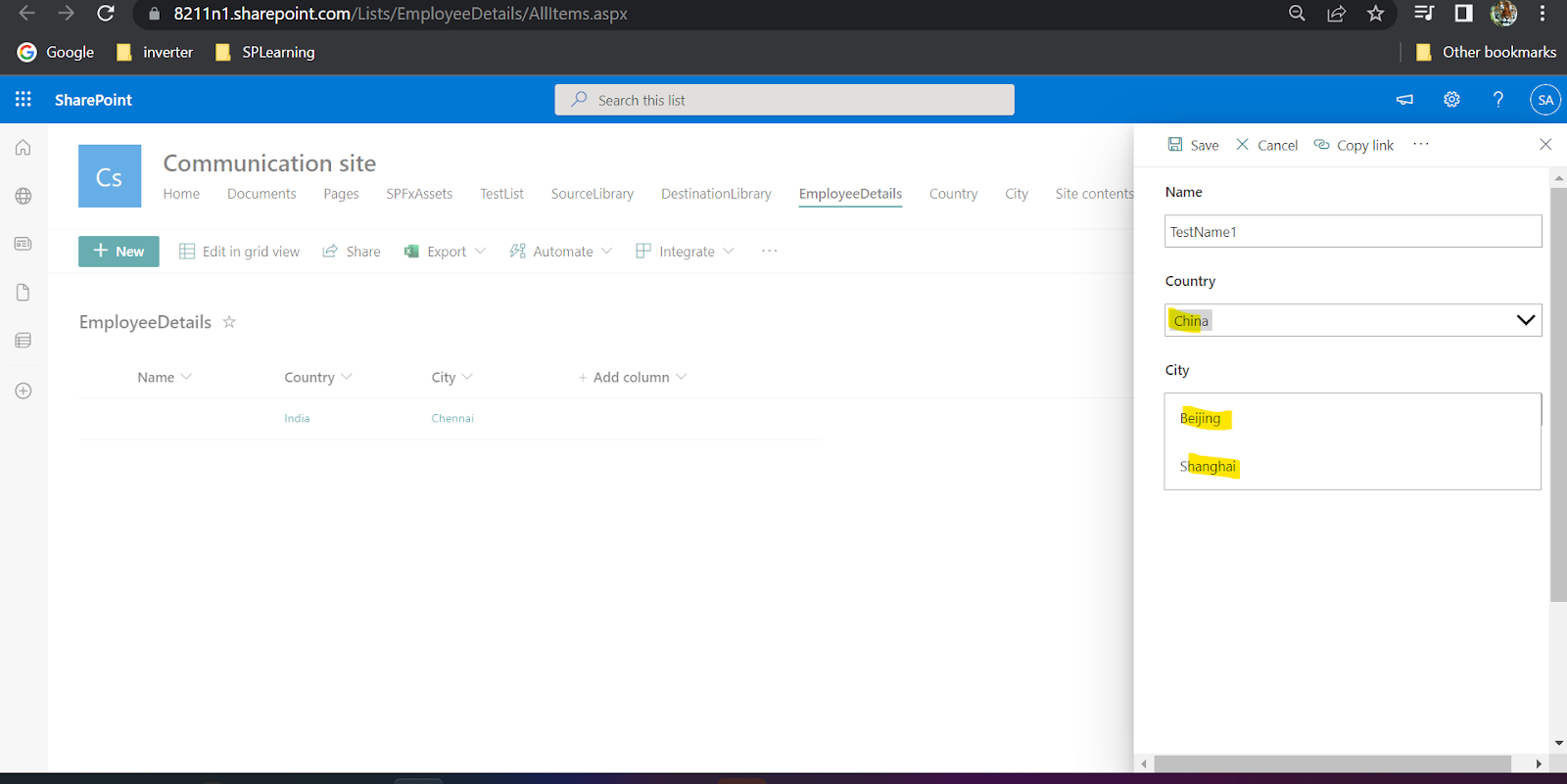Click the form panel horizontal scrollbar
Screen dimensions: 1567x784
[x=1332, y=763]
